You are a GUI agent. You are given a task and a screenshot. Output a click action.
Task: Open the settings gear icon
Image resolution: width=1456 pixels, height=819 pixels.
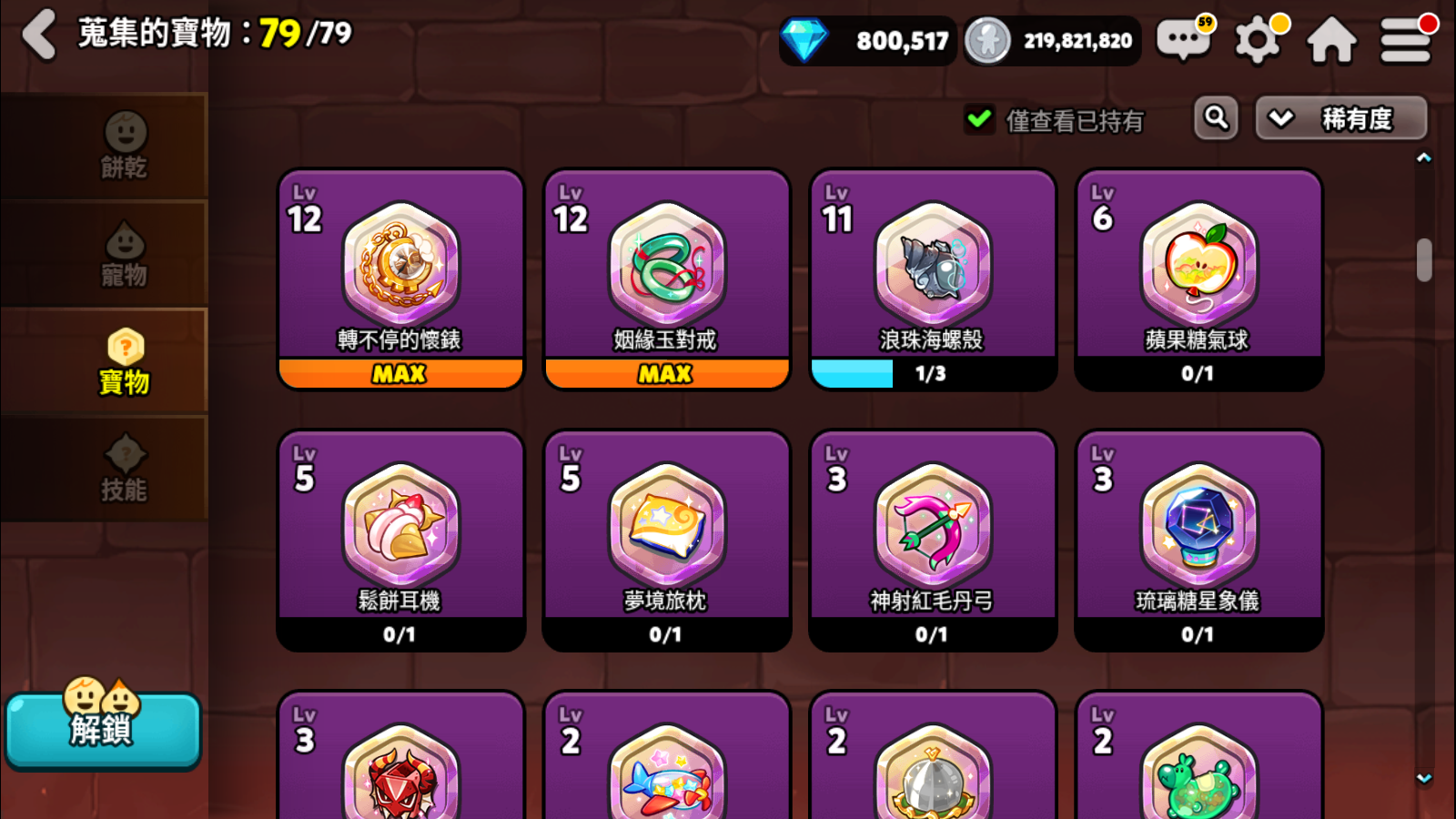1259,40
